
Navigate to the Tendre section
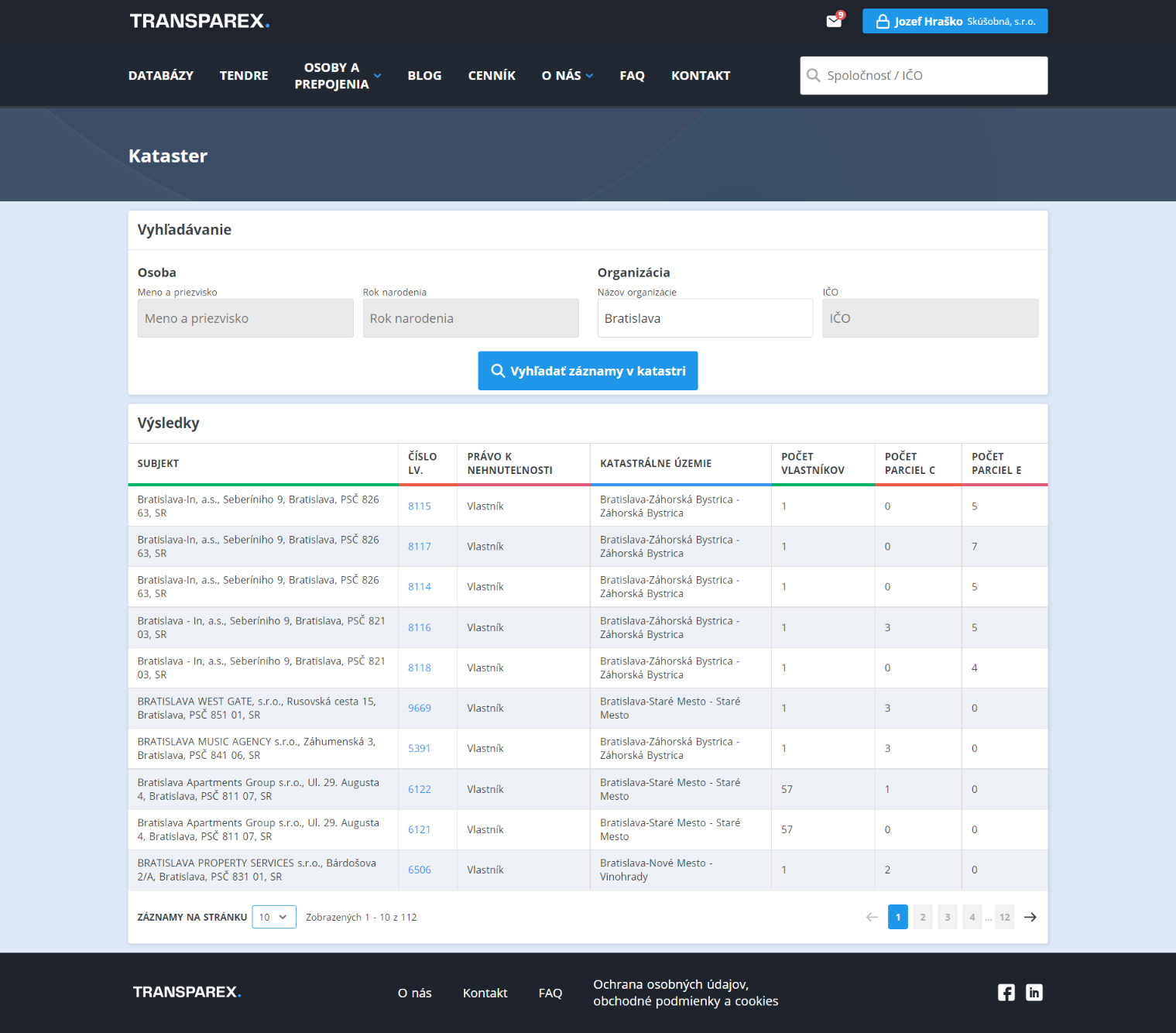point(244,76)
